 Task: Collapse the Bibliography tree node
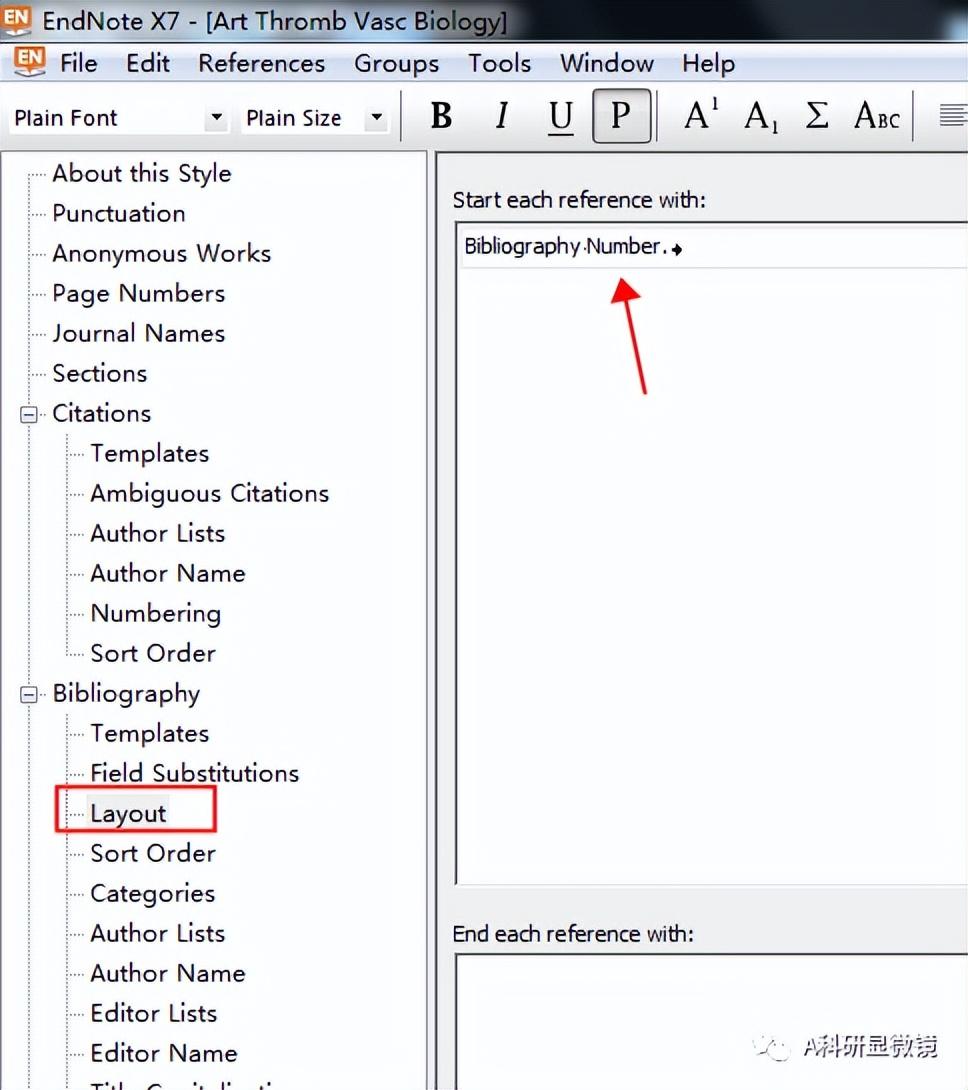click(29, 694)
